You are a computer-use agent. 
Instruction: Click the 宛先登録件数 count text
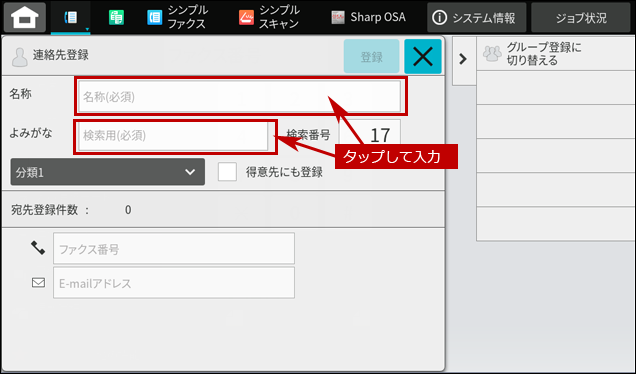(x=71, y=210)
